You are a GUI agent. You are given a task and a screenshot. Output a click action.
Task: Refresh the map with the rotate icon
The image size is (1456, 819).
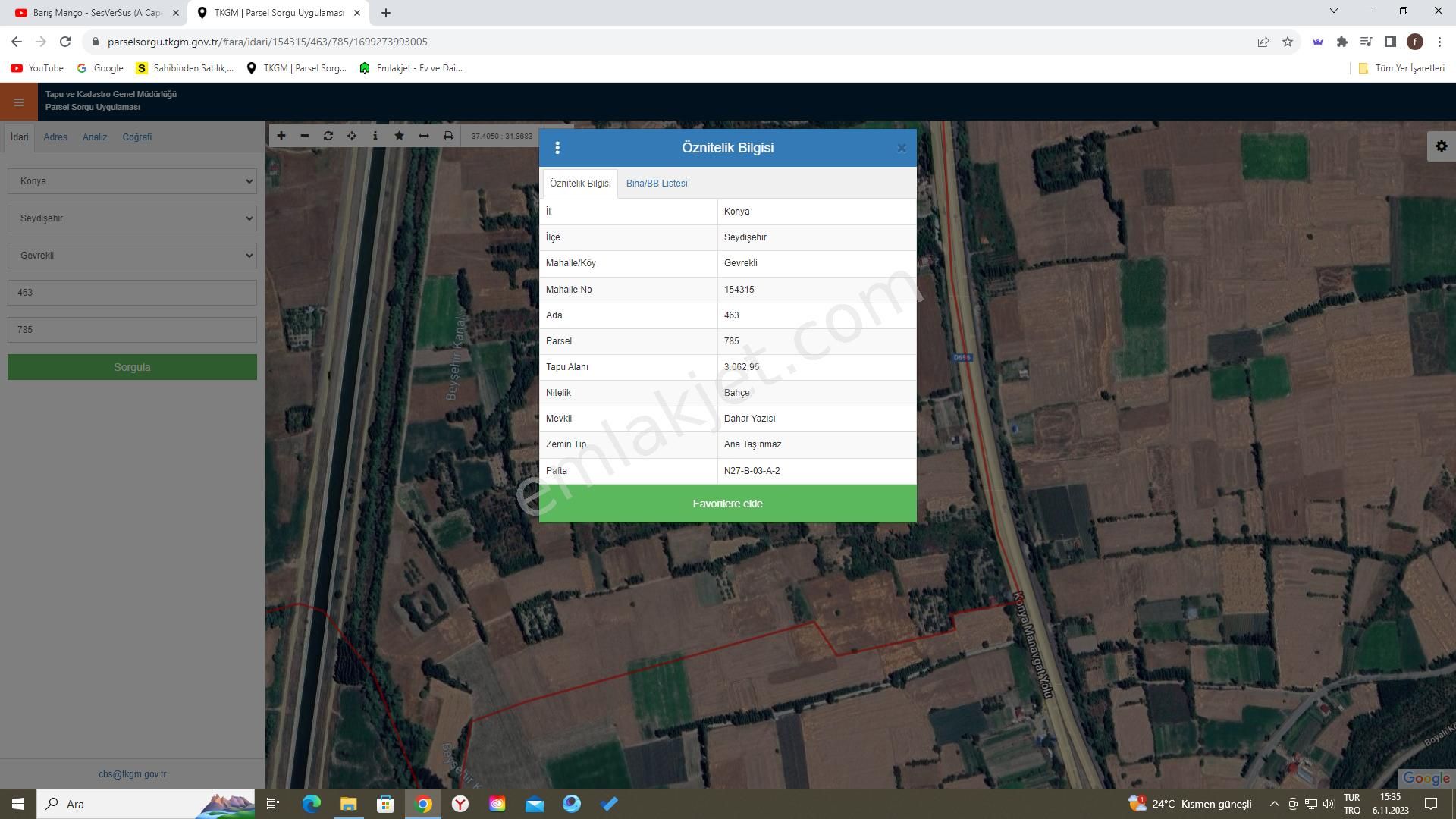(328, 136)
